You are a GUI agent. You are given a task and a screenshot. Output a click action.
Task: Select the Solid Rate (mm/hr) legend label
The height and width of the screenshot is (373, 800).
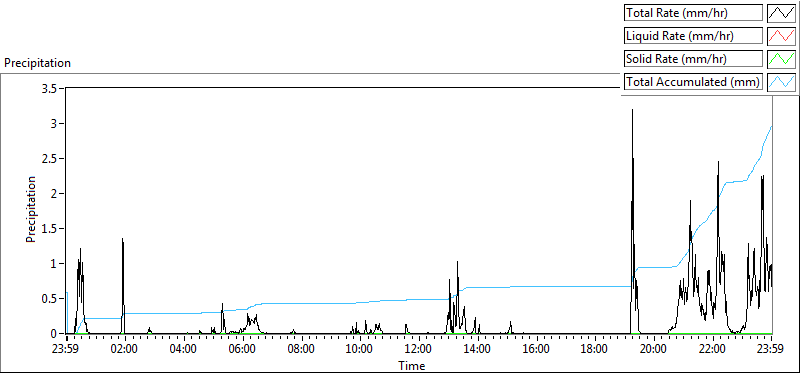693,59
